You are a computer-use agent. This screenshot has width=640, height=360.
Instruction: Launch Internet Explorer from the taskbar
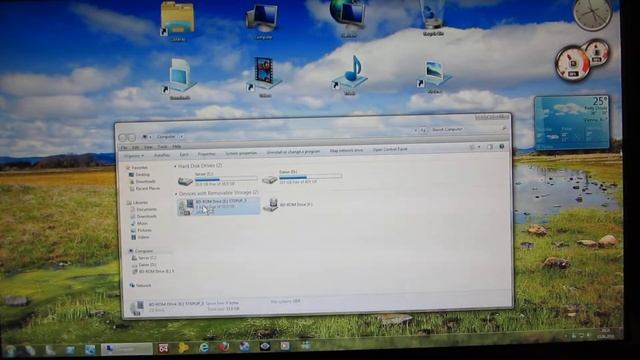[x=203, y=347]
